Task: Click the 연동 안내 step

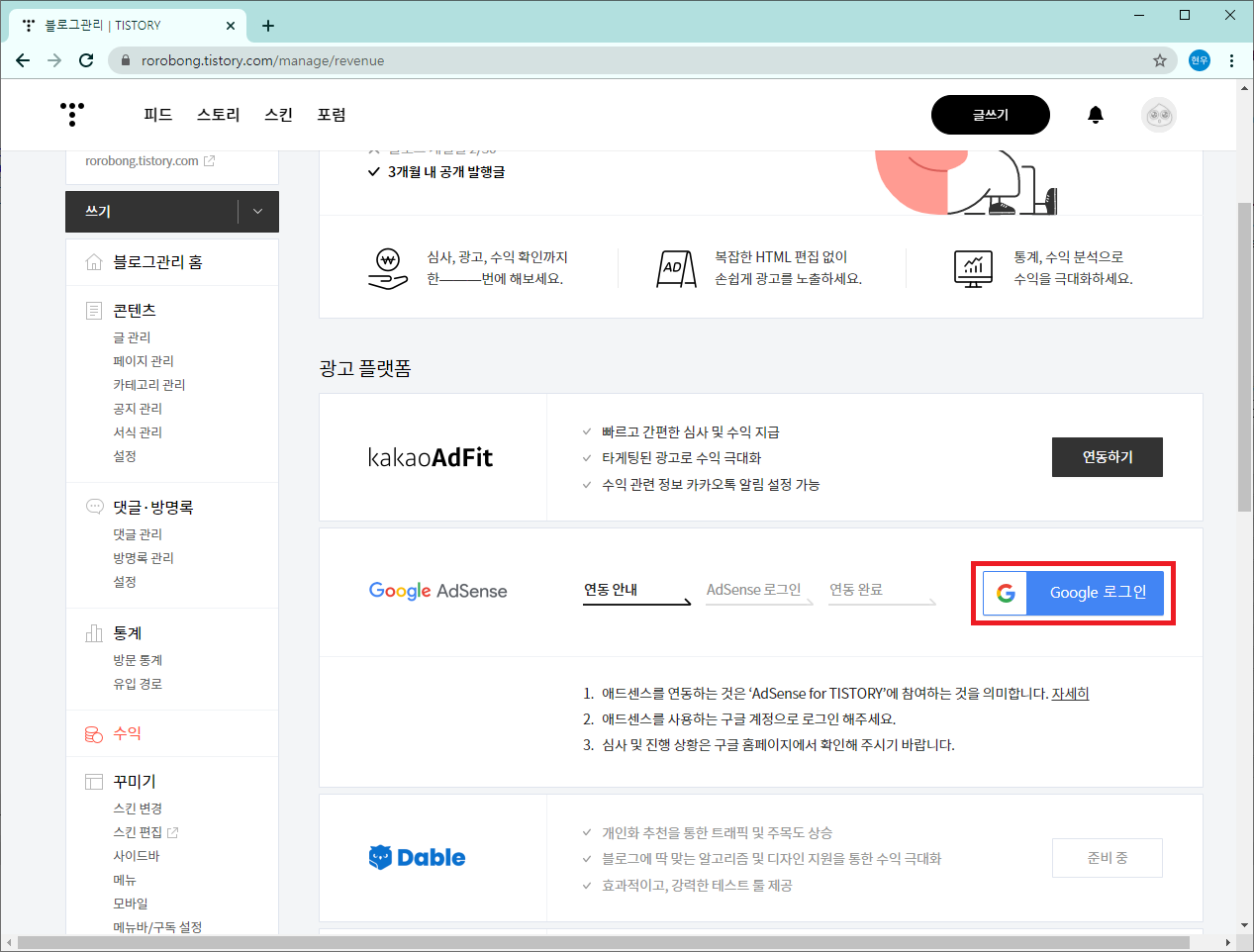Action: click(x=611, y=590)
